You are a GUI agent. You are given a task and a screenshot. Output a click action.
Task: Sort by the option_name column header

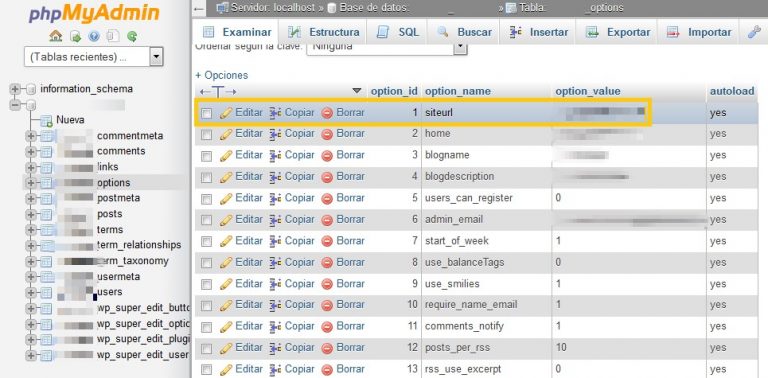(x=458, y=92)
